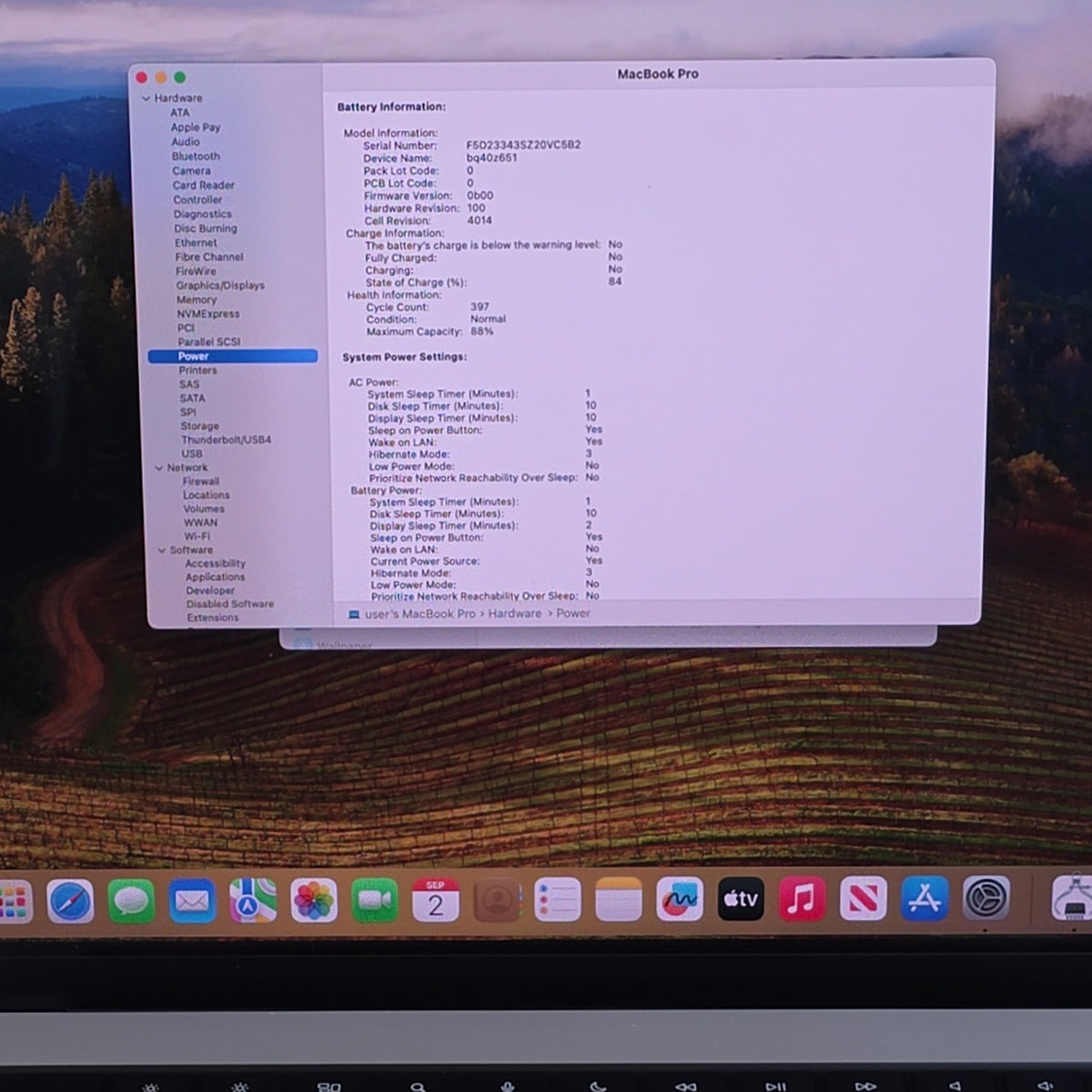Collapse the Network section chevron

(159, 468)
